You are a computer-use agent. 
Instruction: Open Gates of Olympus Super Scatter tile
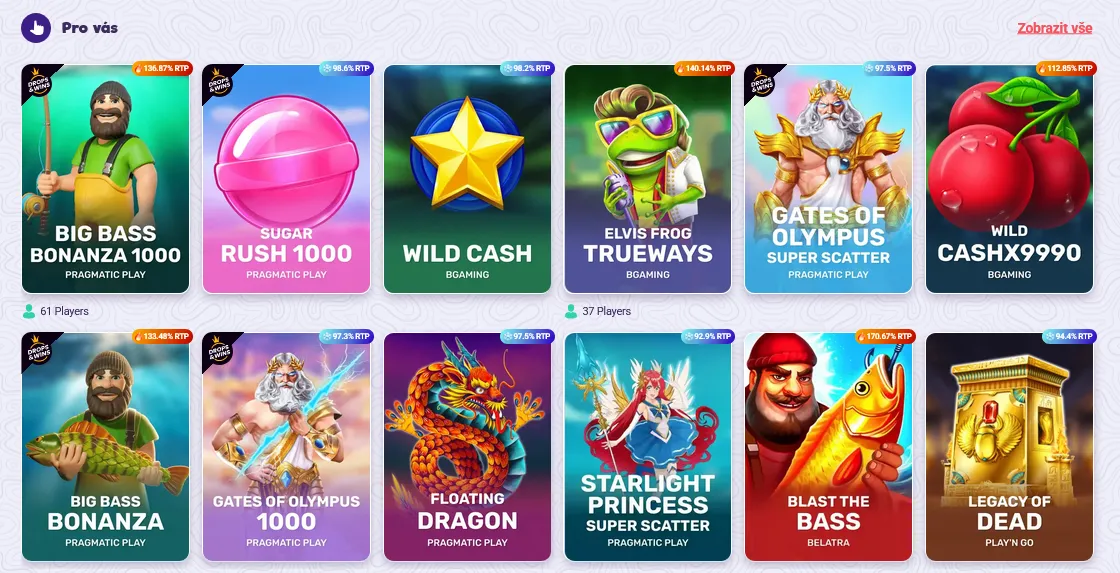tap(829, 179)
